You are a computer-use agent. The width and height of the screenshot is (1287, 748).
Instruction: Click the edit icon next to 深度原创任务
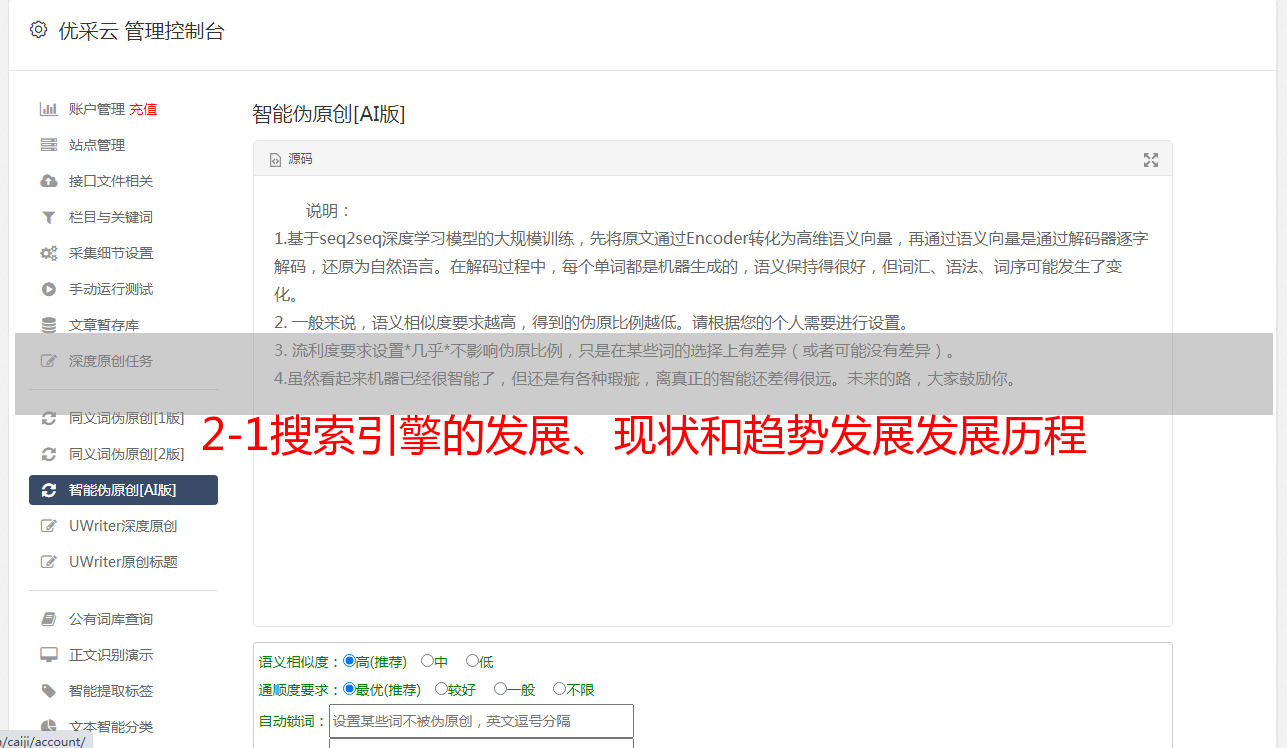click(48, 361)
